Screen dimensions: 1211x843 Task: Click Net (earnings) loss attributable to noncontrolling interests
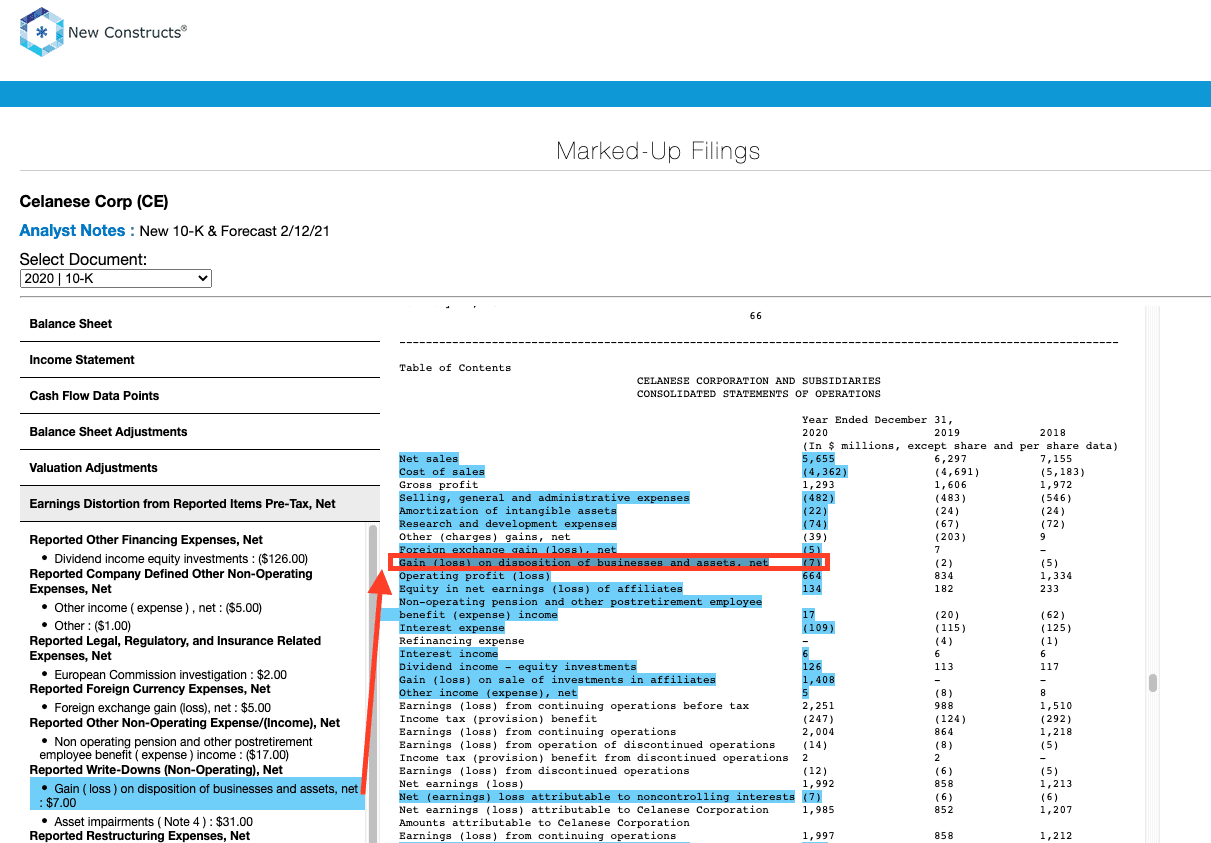tap(597, 797)
